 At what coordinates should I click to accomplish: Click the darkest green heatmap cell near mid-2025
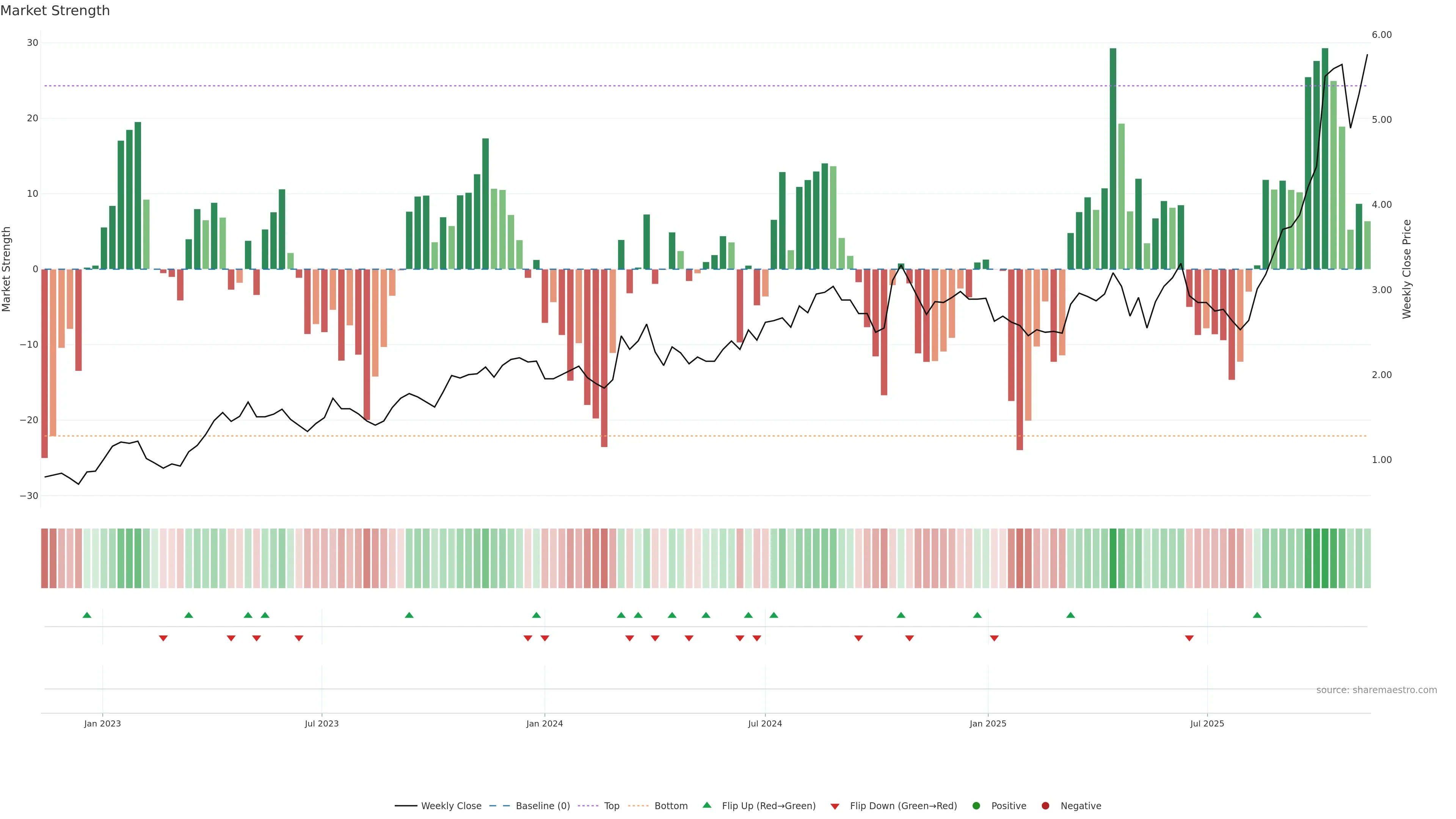1113,559
